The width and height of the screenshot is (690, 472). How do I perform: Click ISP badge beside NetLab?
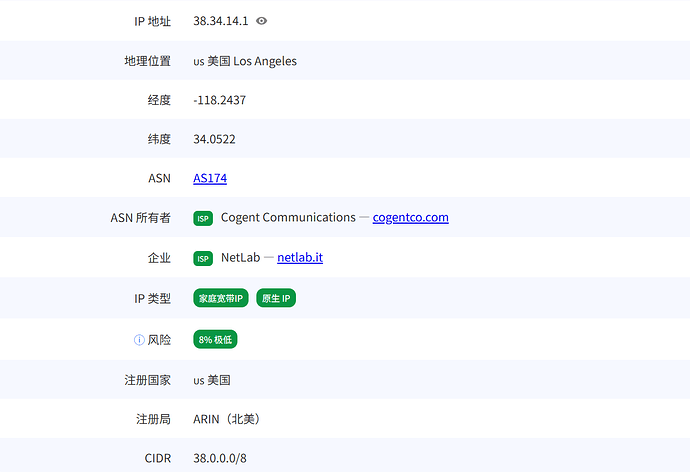click(203, 259)
